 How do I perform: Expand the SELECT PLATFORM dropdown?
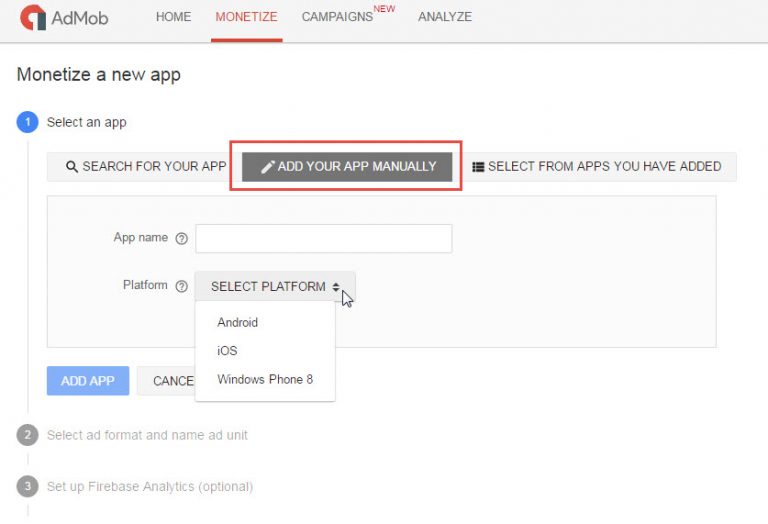(274, 287)
